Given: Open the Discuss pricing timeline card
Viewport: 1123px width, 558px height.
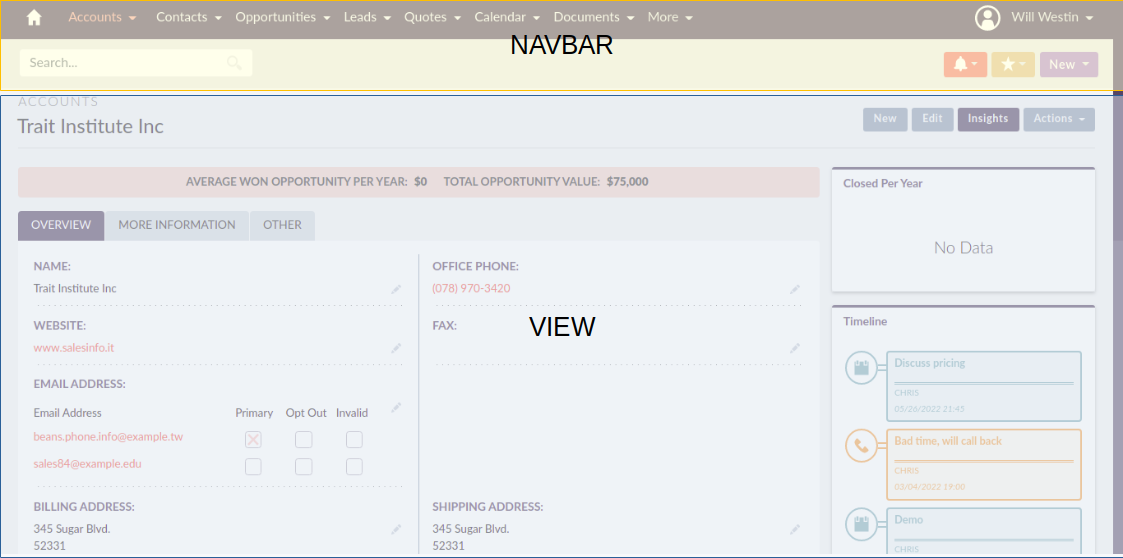Looking at the screenshot, I should pyautogui.click(x=984, y=386).
